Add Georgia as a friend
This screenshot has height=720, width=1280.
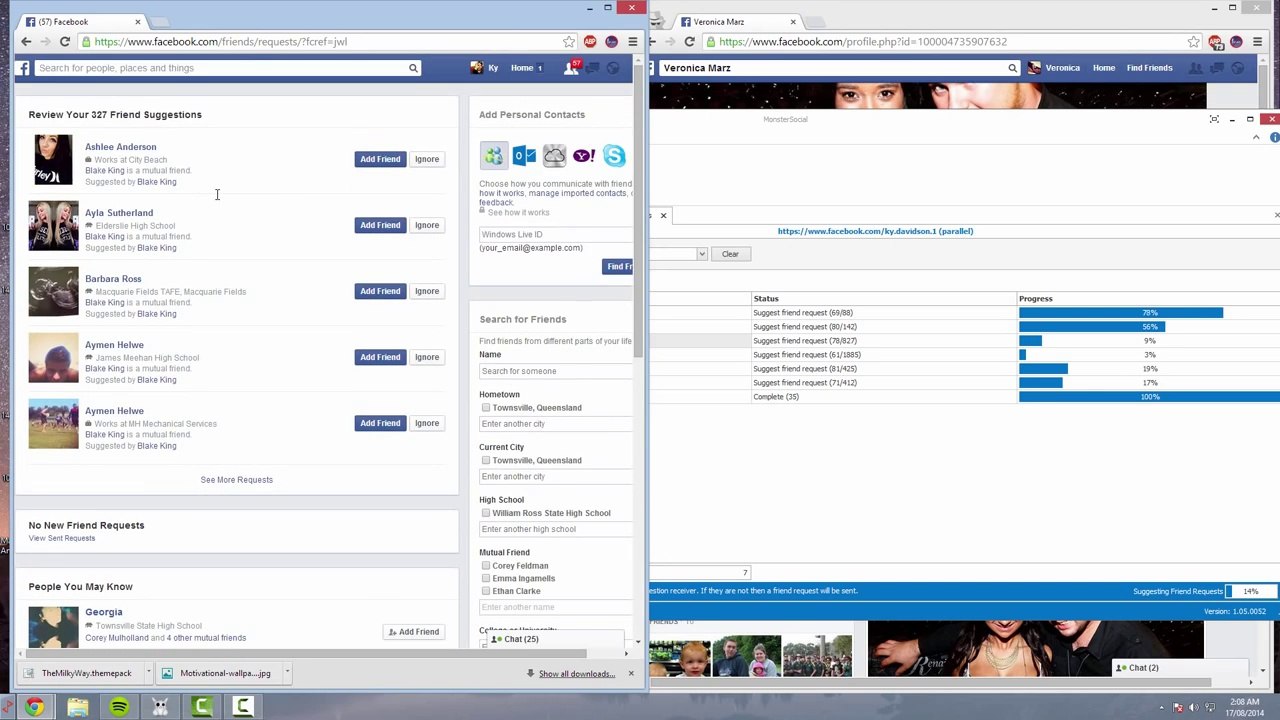click(x=414, y=632)
